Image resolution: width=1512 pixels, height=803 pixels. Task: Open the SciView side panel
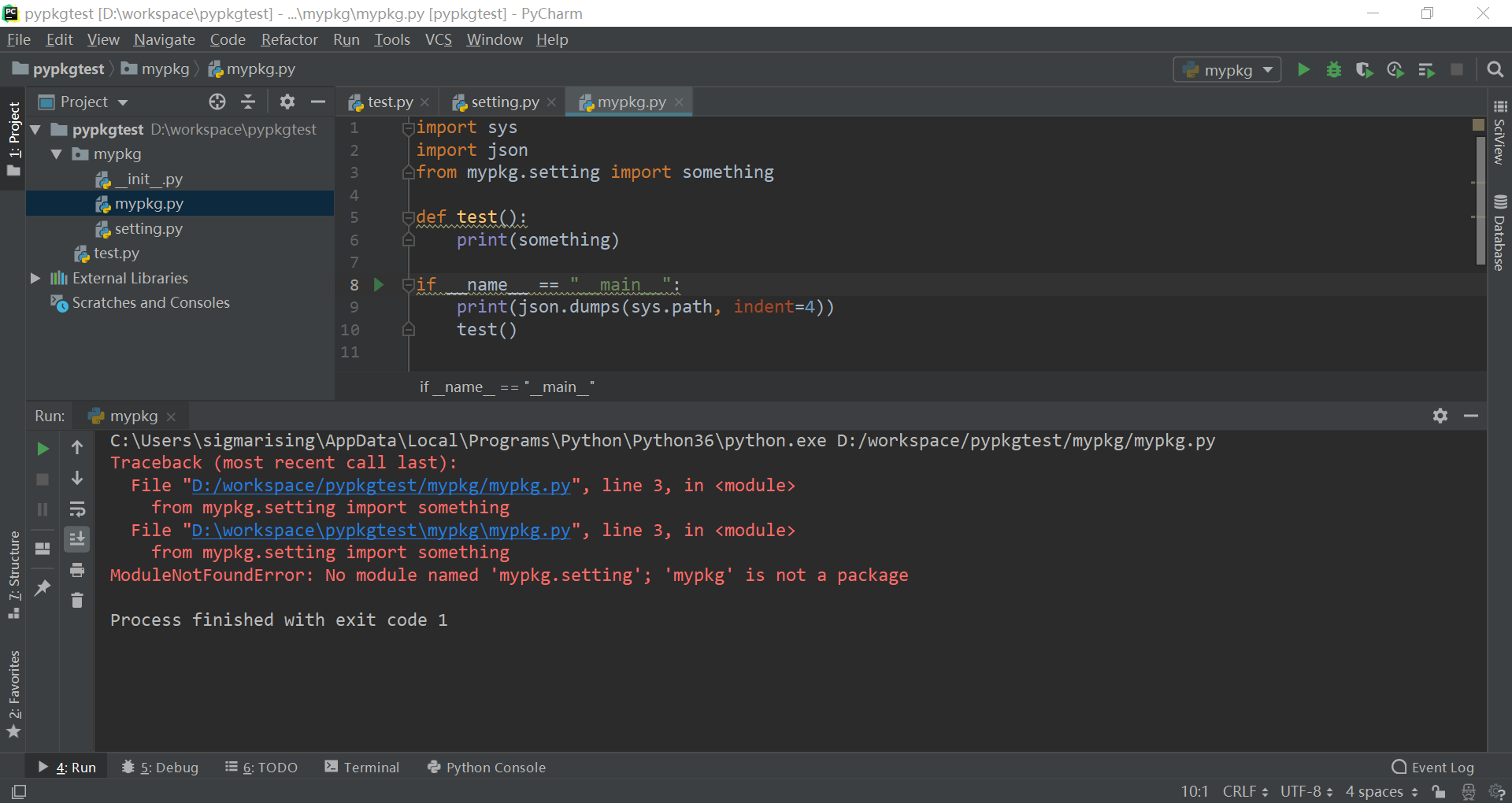(1499, 132)
